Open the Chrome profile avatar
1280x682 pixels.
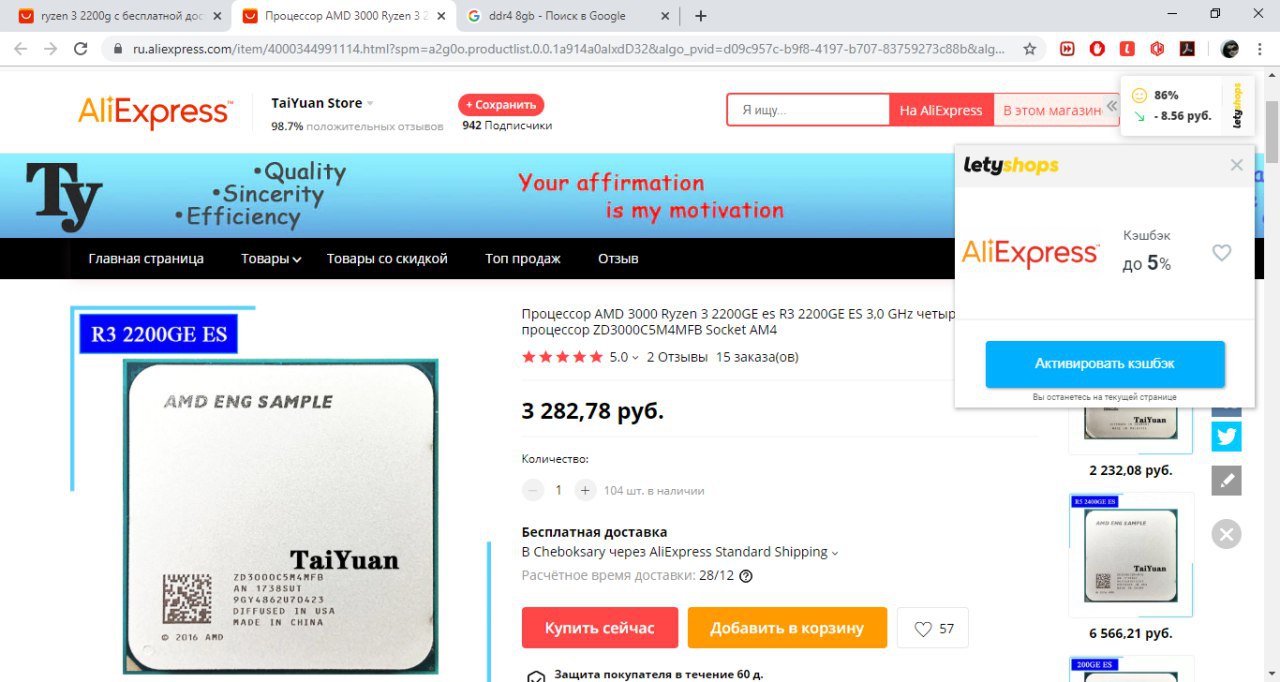(1230, 48)
